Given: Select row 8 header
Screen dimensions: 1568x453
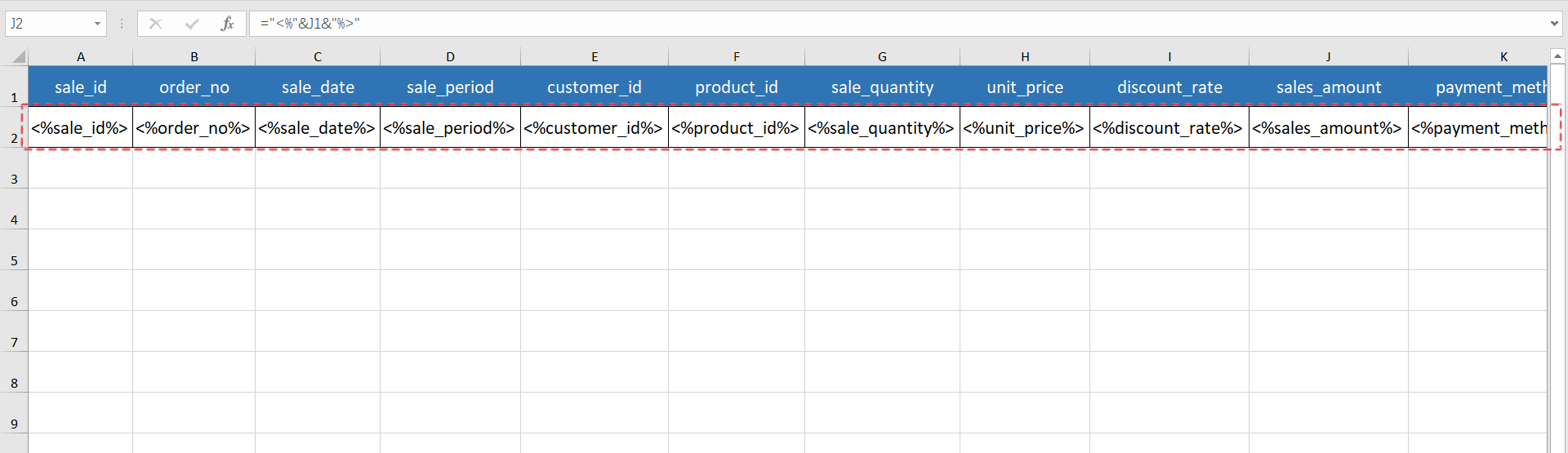Looking at the screenshot, I should pos(14,372).
